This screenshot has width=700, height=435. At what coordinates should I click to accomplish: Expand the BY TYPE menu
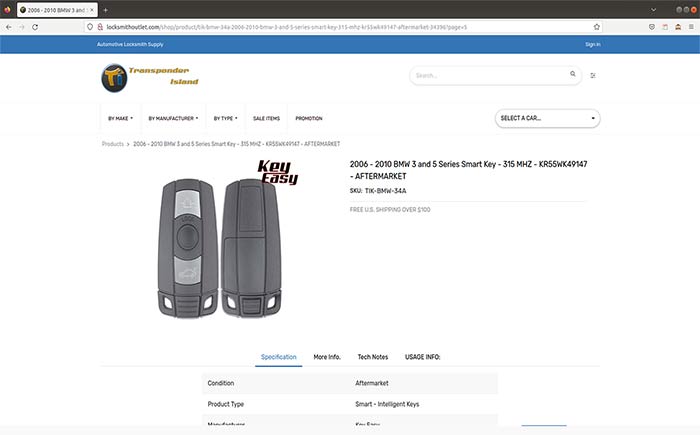225,118
